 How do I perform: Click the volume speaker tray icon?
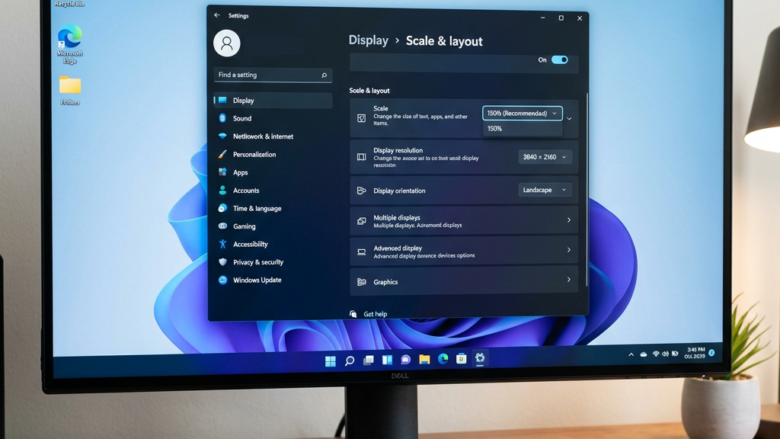pos(665,354)
